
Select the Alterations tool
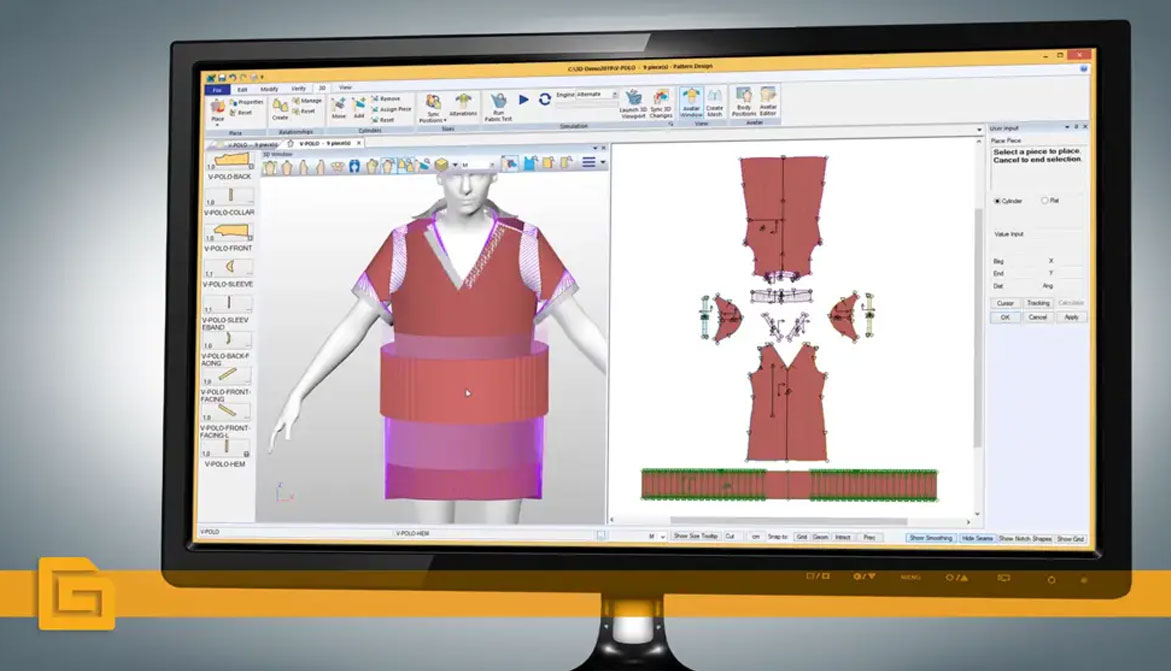coord(463,104)
